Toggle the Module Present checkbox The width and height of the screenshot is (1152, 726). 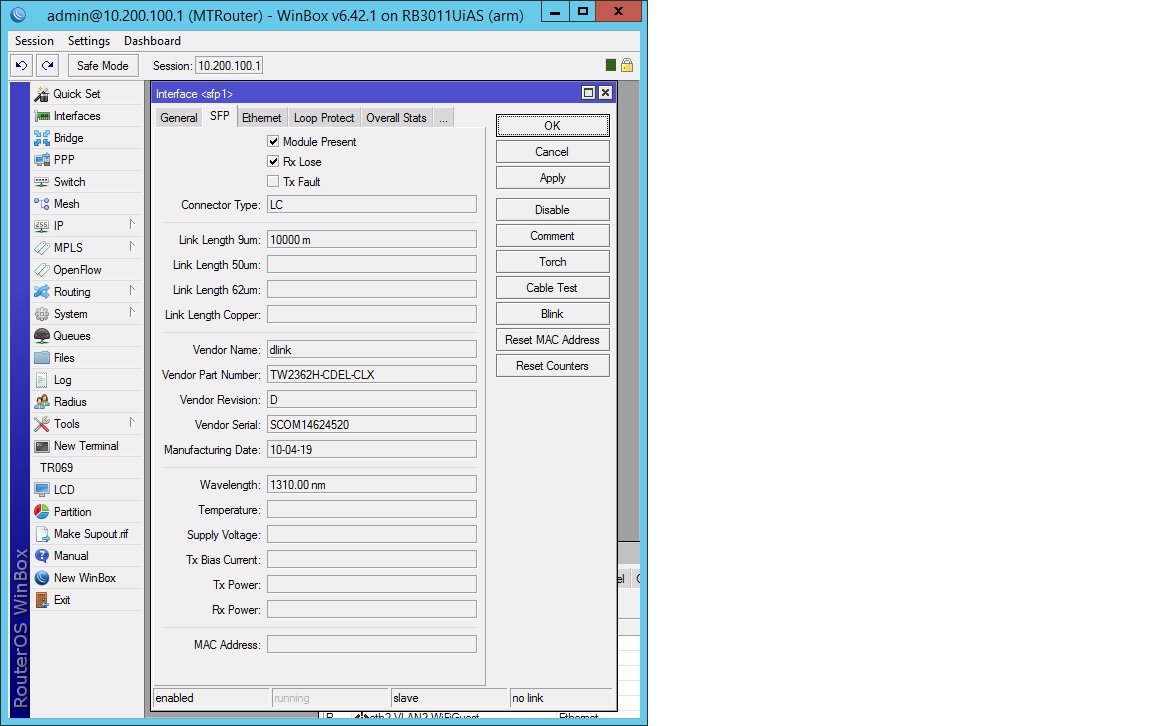tap(273, 141)
